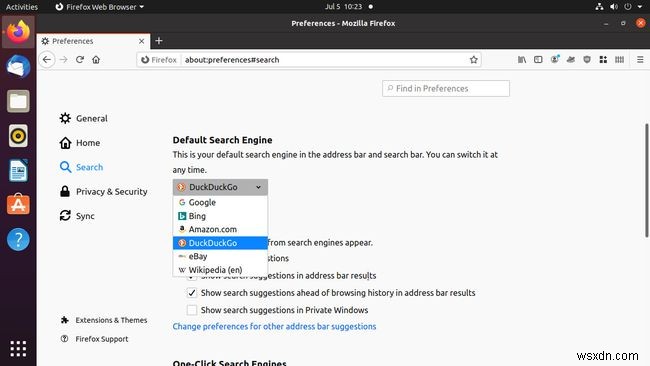
Task: Click the Firefox identity label in address bar
Action: [x=159, y=60]
